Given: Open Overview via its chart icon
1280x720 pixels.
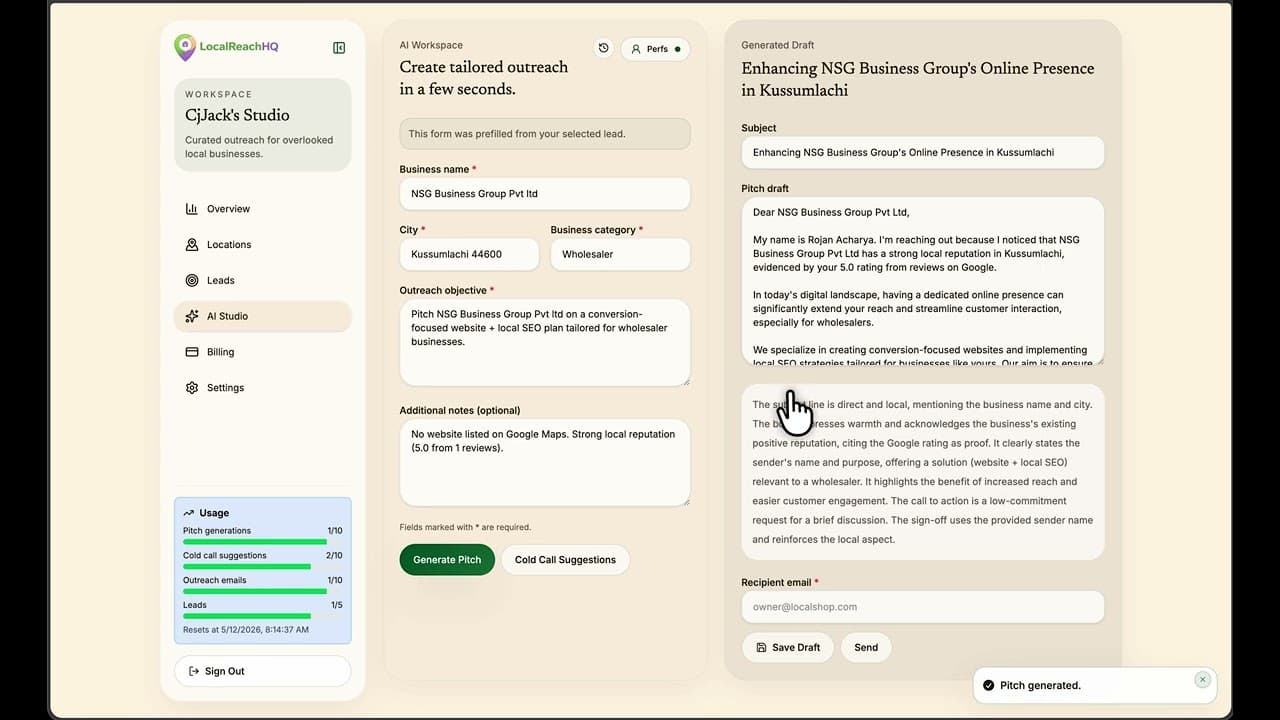Looking at the screenshot, I should pos(192,209).
